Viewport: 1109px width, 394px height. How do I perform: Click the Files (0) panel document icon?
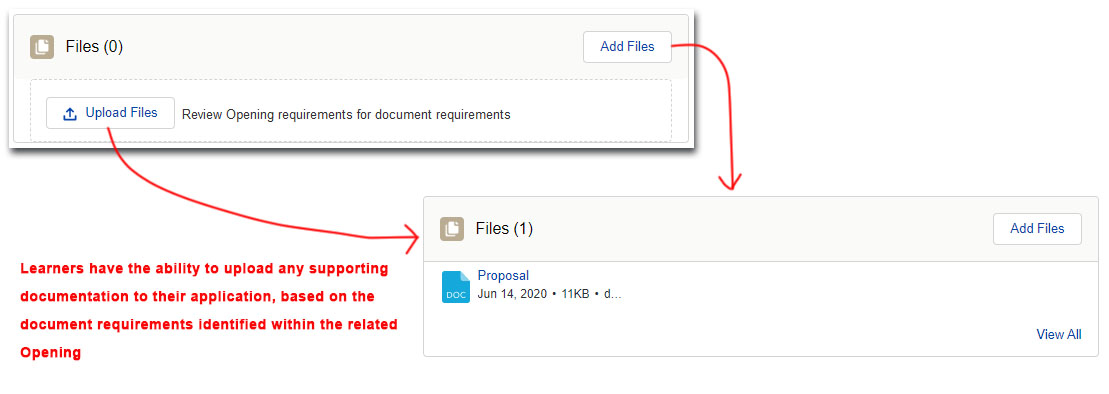[x=42, y=47]
